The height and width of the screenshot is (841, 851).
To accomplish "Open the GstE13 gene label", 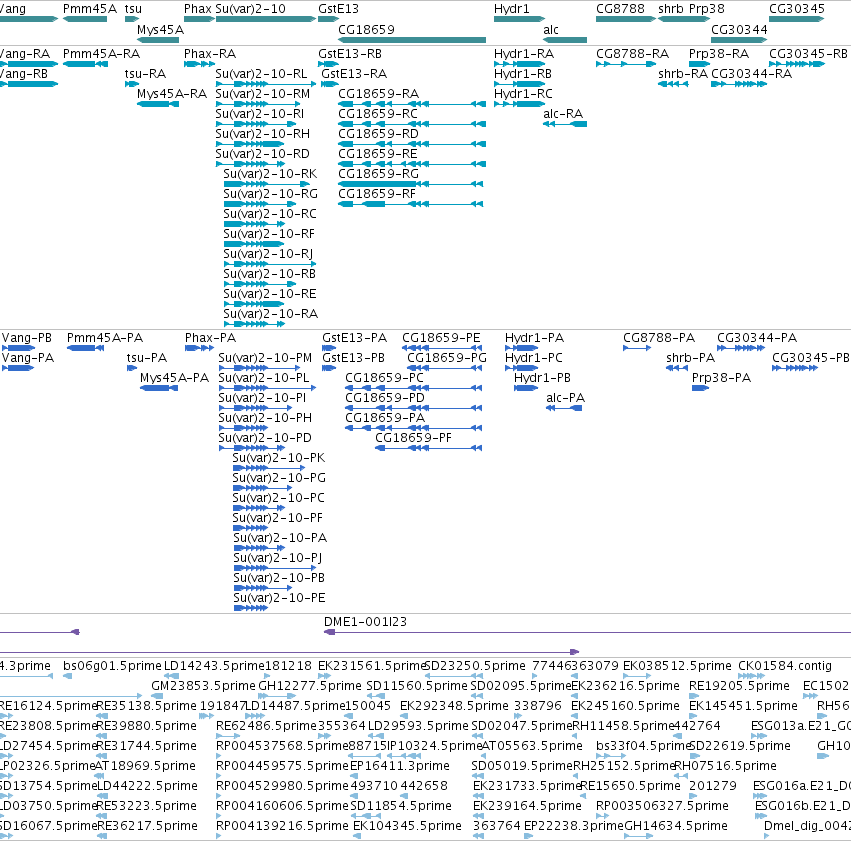I will point(339,9).
